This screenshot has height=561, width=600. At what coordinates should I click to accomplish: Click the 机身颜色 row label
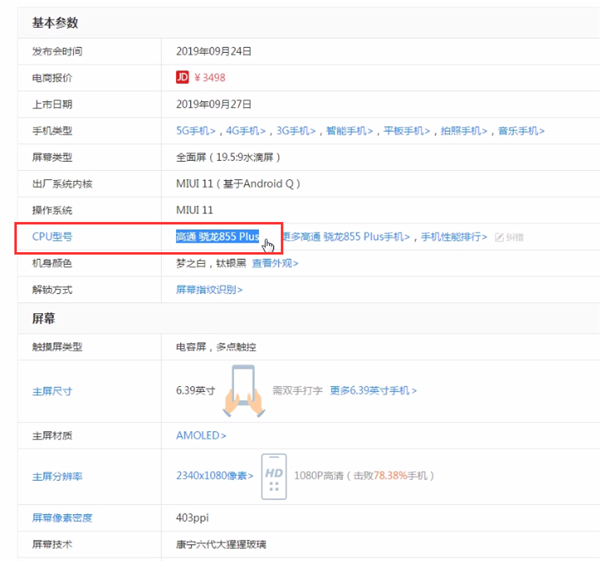52,263
